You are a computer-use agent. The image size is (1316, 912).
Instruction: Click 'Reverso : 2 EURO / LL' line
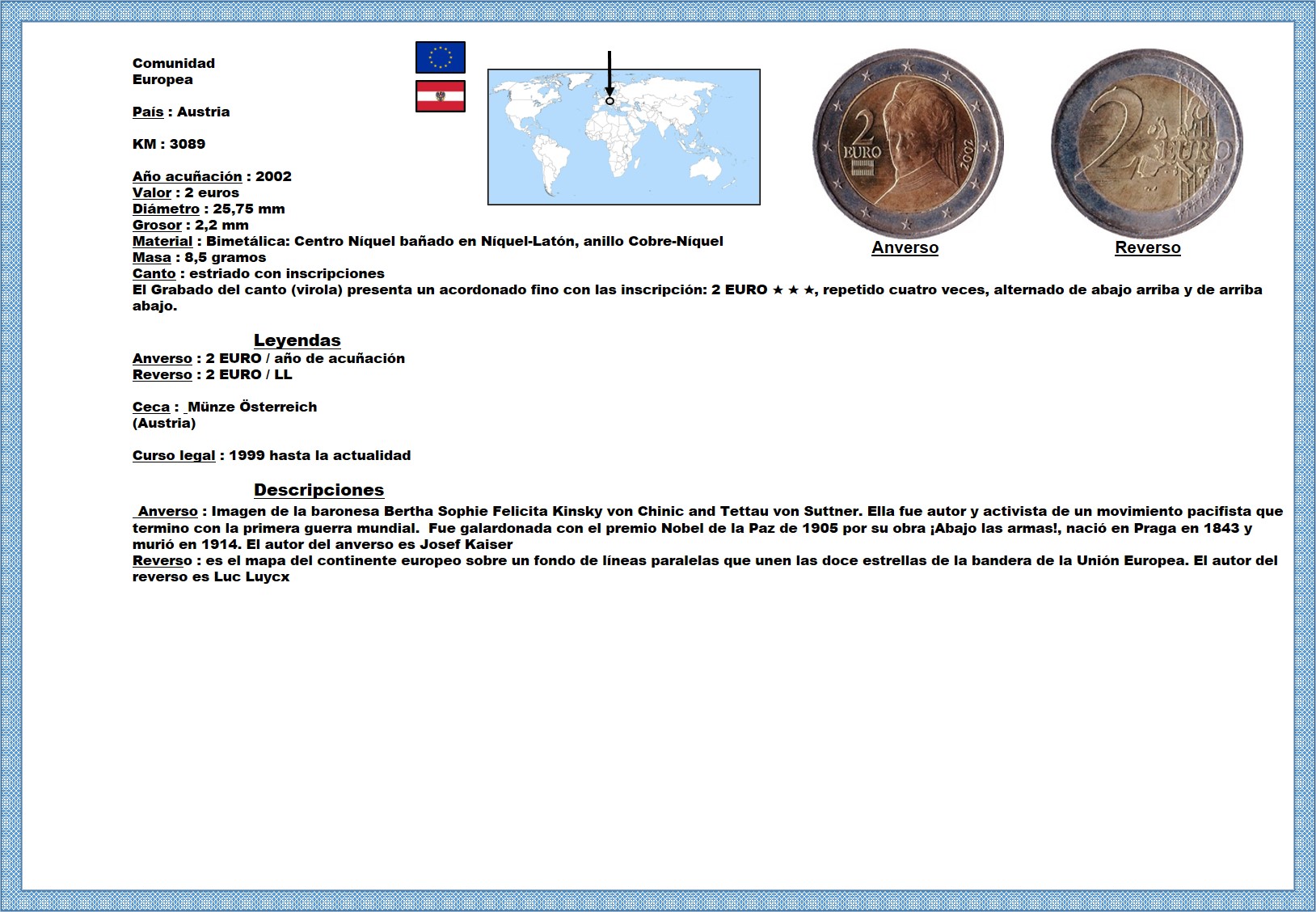[x=213, y=374]
